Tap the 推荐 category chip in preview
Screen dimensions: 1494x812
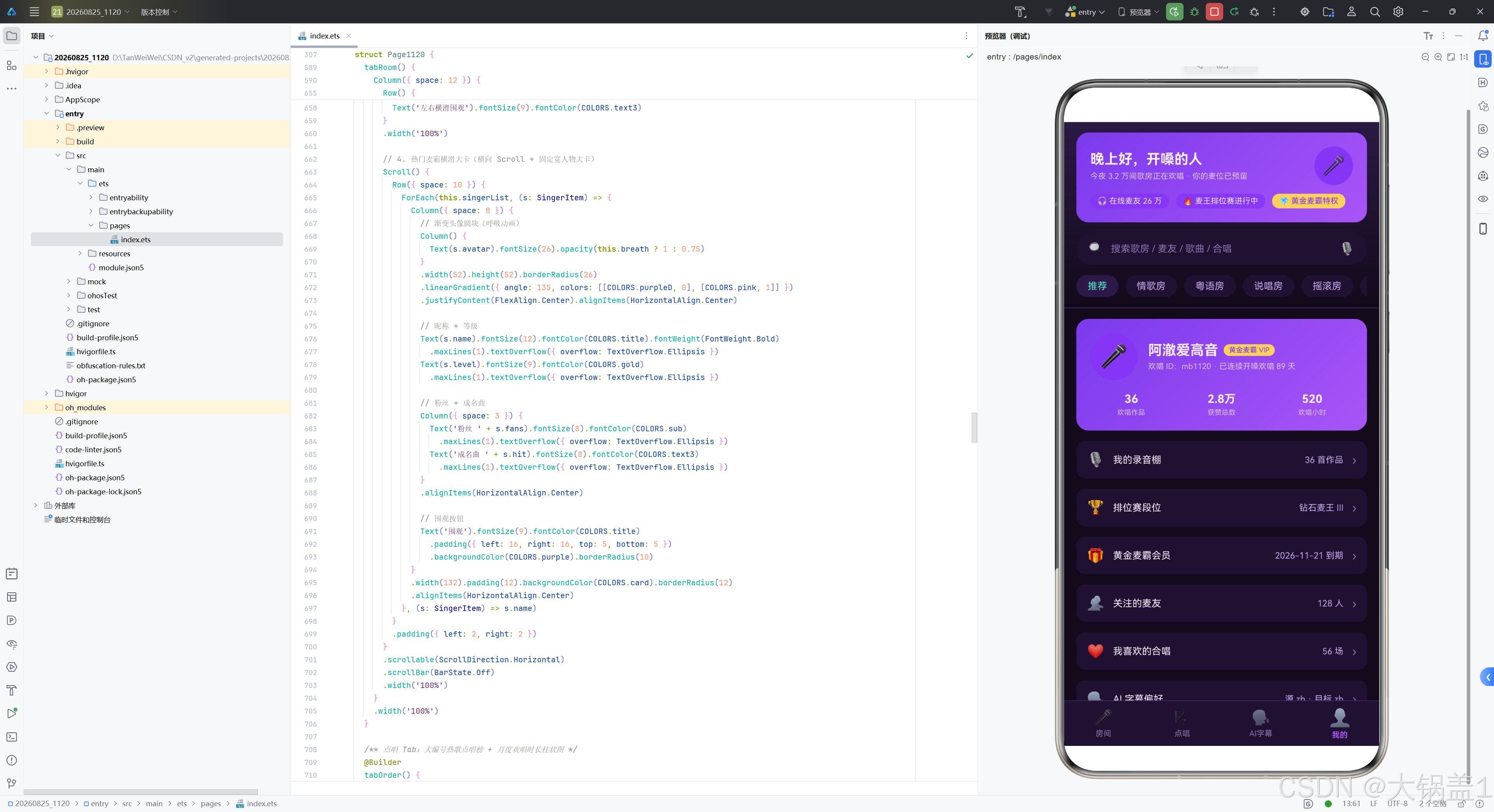1097,286
